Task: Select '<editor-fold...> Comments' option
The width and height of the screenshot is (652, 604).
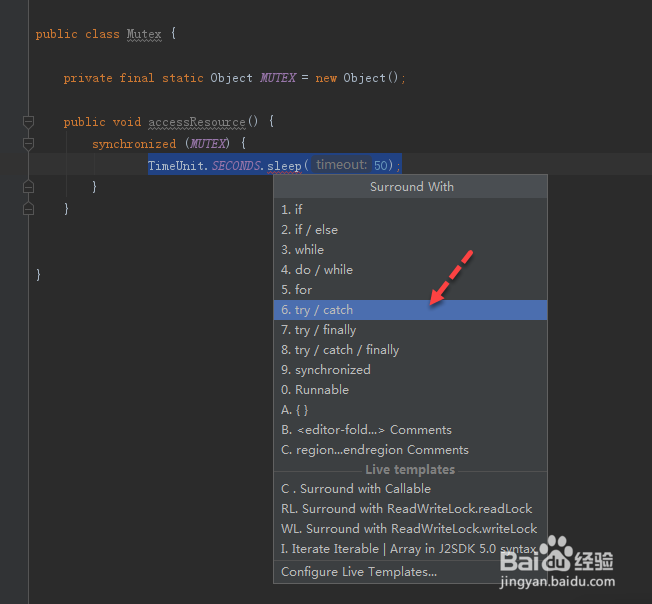Action: pyautogui.click(x=410, y=430)
